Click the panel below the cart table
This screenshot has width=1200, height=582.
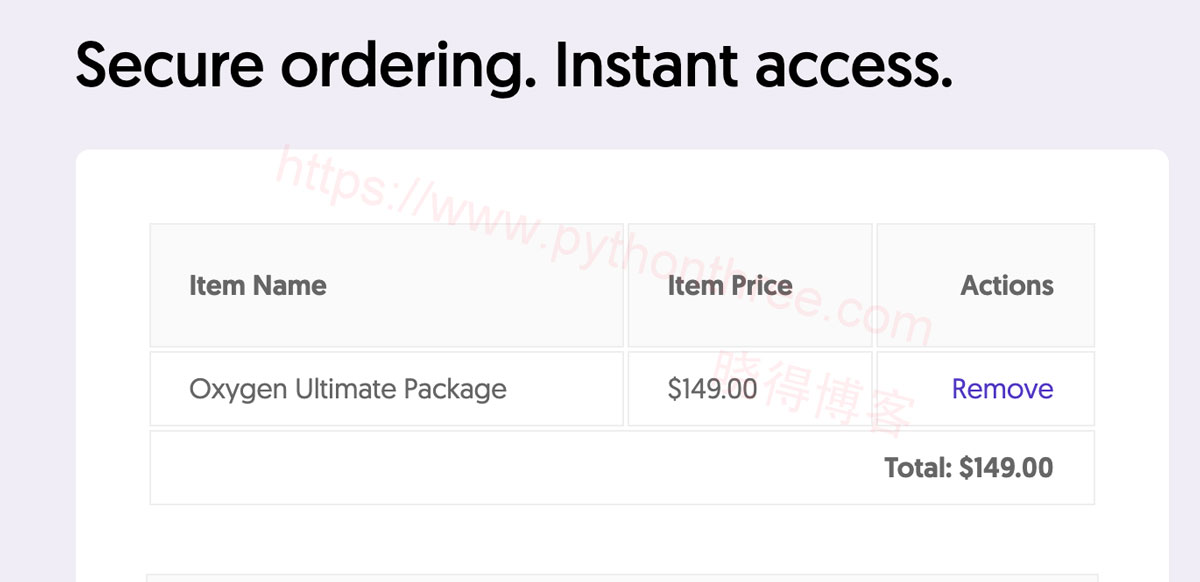621,578
